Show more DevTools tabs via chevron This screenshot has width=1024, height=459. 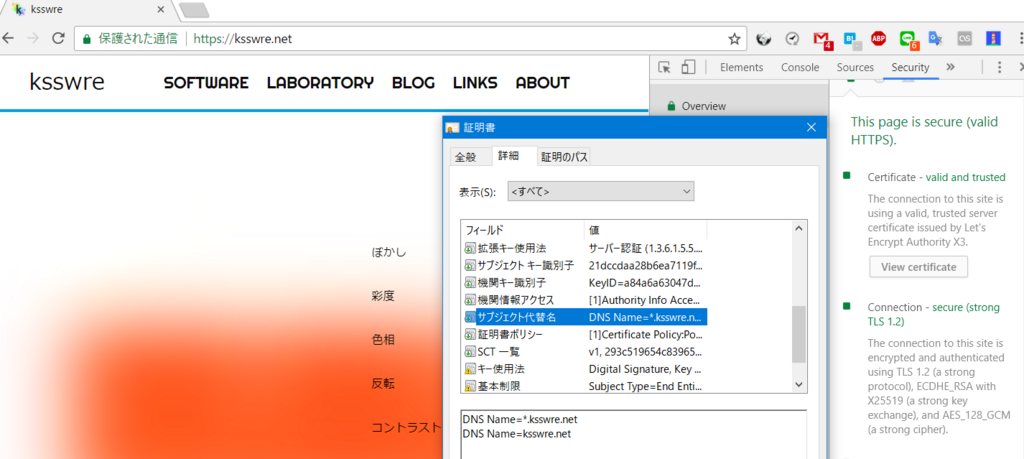click(950, 67)
